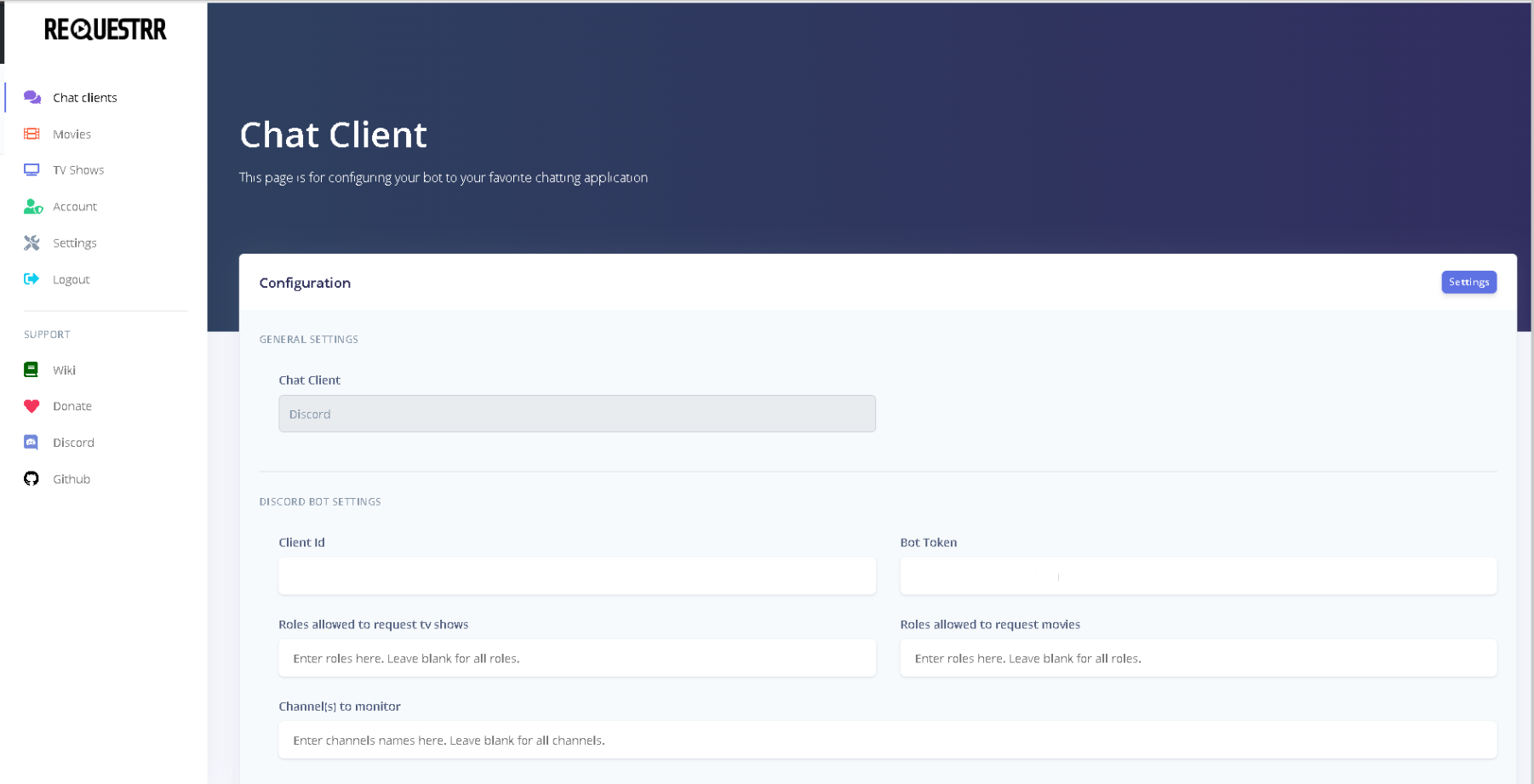Click the roles allowed to request movies field
The width and height of the screenshot is (1534, 784).
(x=1198, y=658)
